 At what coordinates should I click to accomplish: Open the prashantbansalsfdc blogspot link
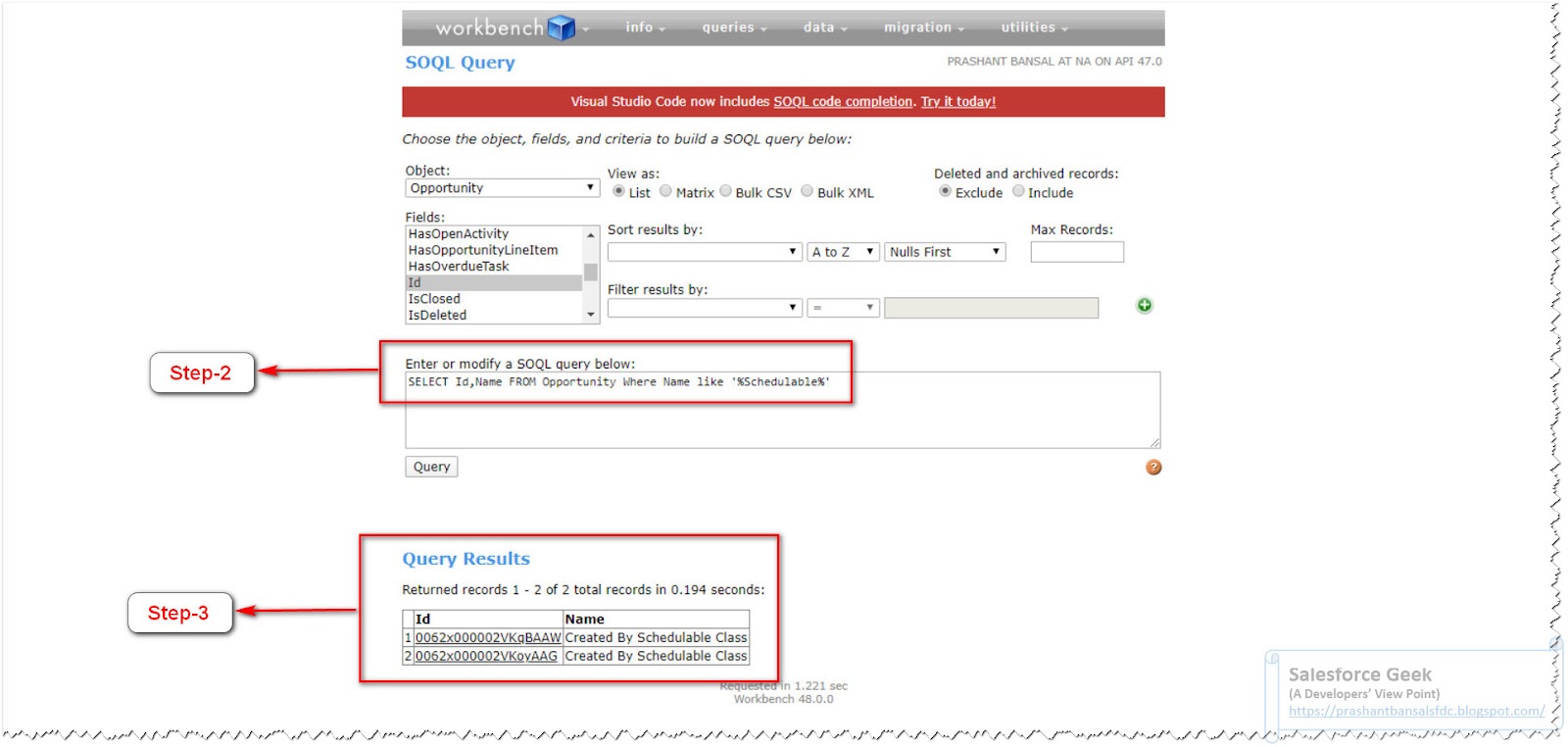pyautogui.click(x=1416, y=711)
